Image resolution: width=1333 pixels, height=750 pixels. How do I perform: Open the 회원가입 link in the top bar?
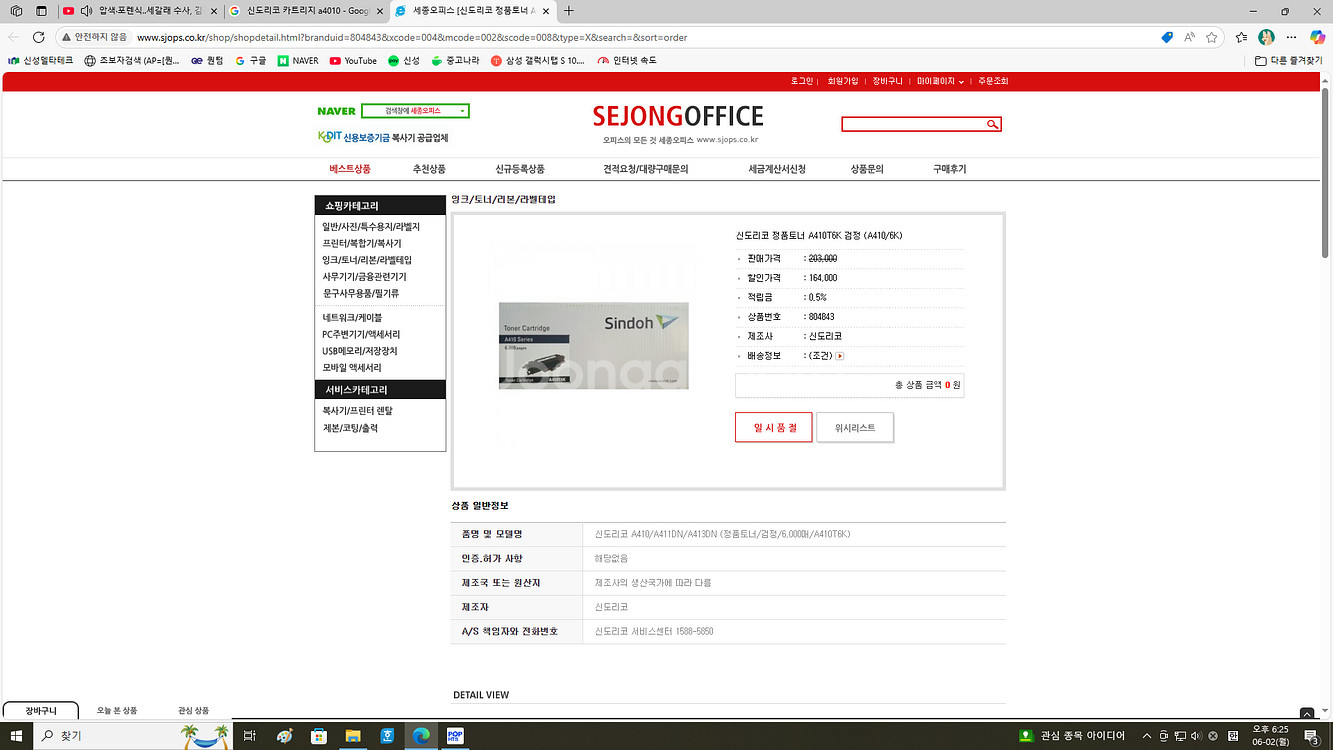point(842,80)
